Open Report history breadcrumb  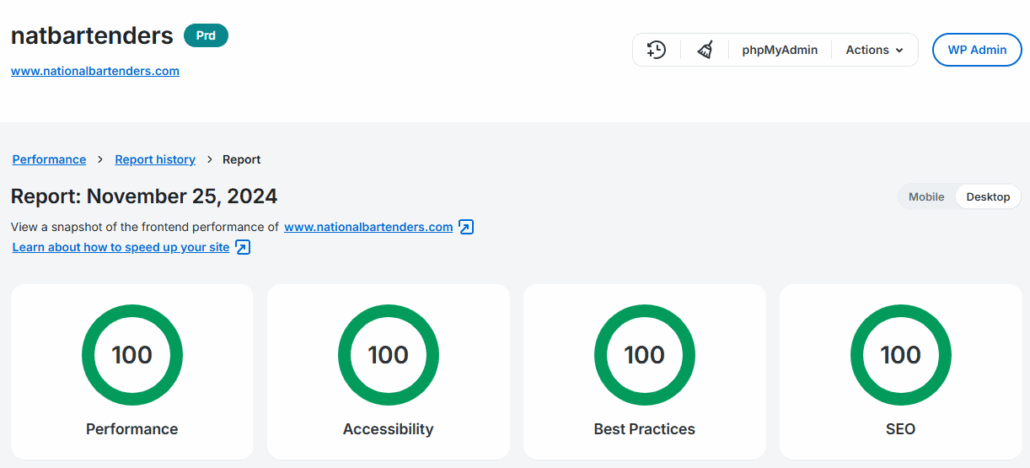coord(155,160)
